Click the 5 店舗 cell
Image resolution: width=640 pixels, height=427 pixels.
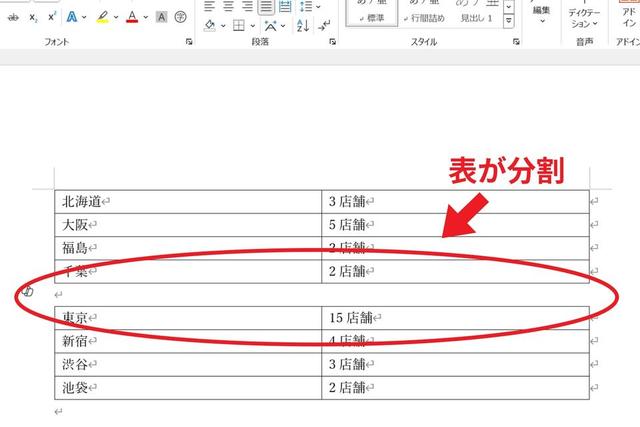456,225
